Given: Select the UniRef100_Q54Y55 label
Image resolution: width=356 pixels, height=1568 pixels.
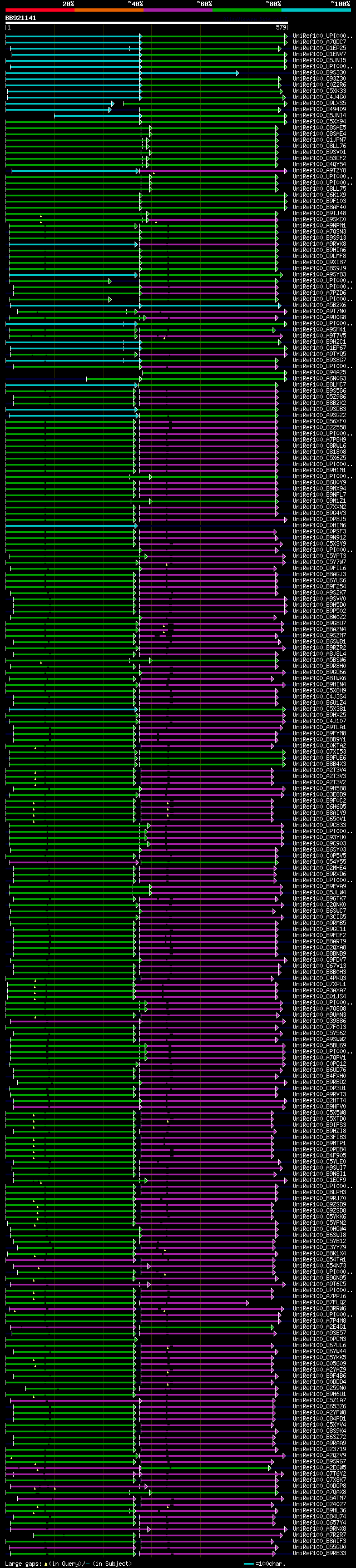Looking at the screenshot, I should 319,862.
